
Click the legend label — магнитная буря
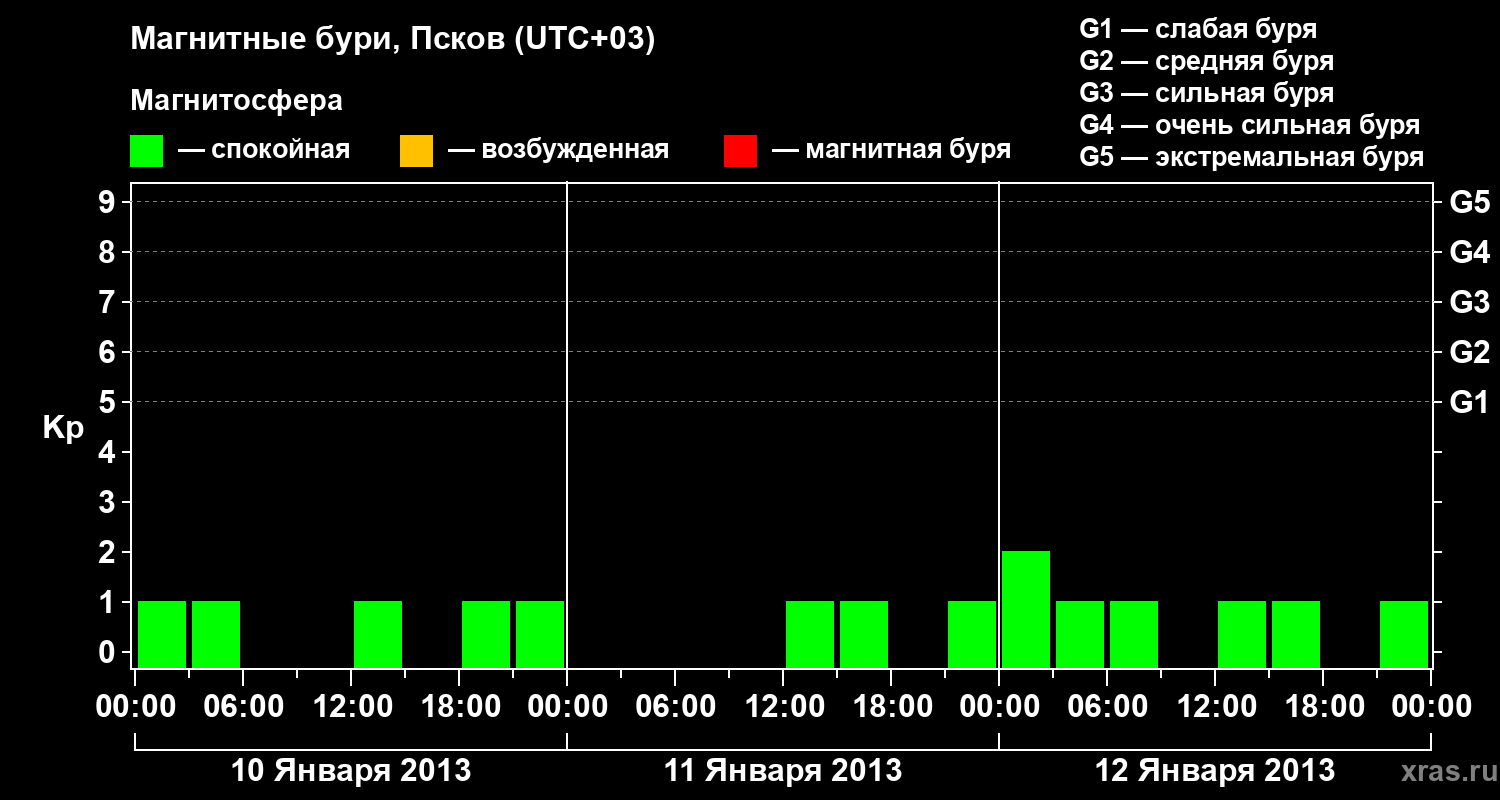pos(891,150)
